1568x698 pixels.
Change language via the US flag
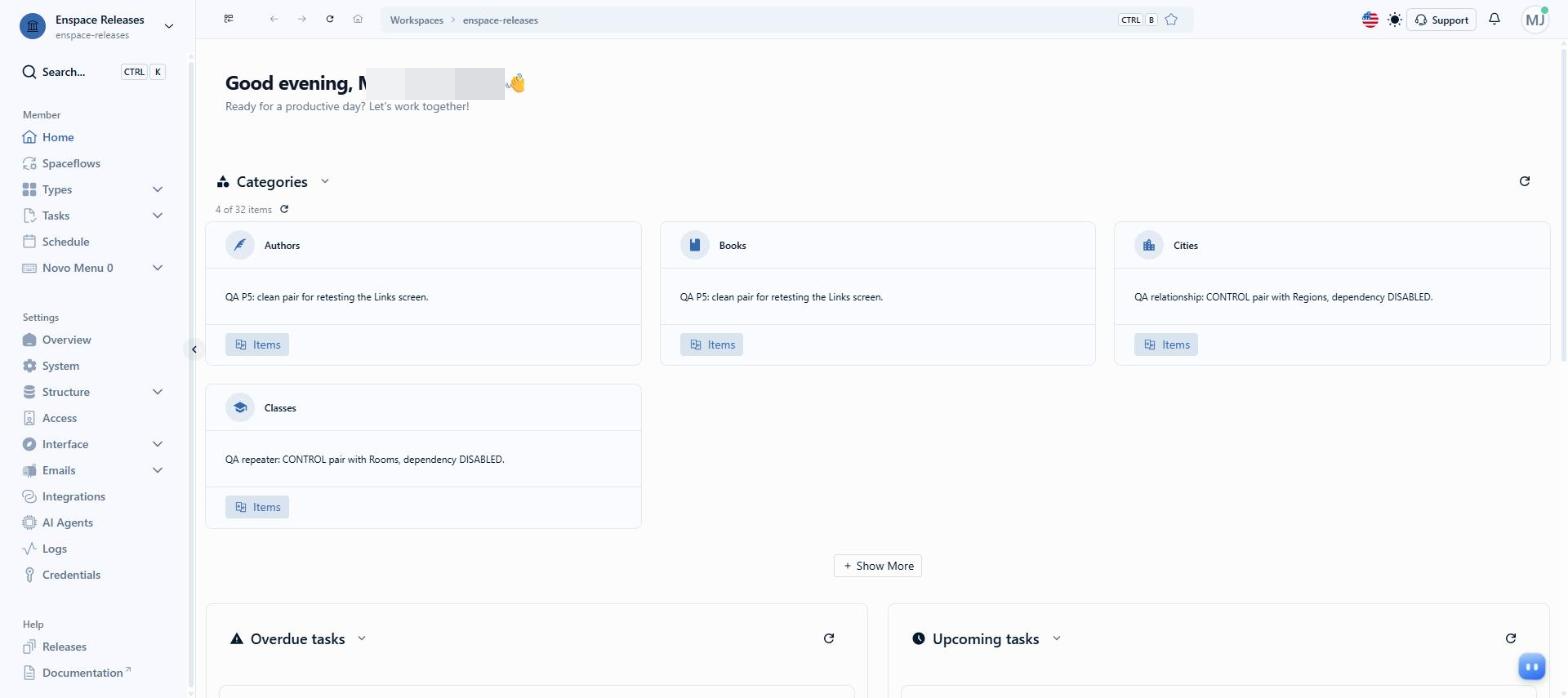pyautogui.click(x=1370, y=19)
